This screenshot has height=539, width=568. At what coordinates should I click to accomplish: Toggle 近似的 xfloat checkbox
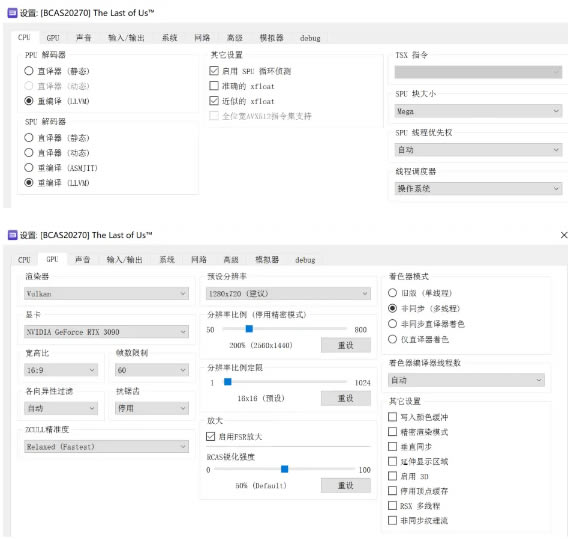click(214, 101)
